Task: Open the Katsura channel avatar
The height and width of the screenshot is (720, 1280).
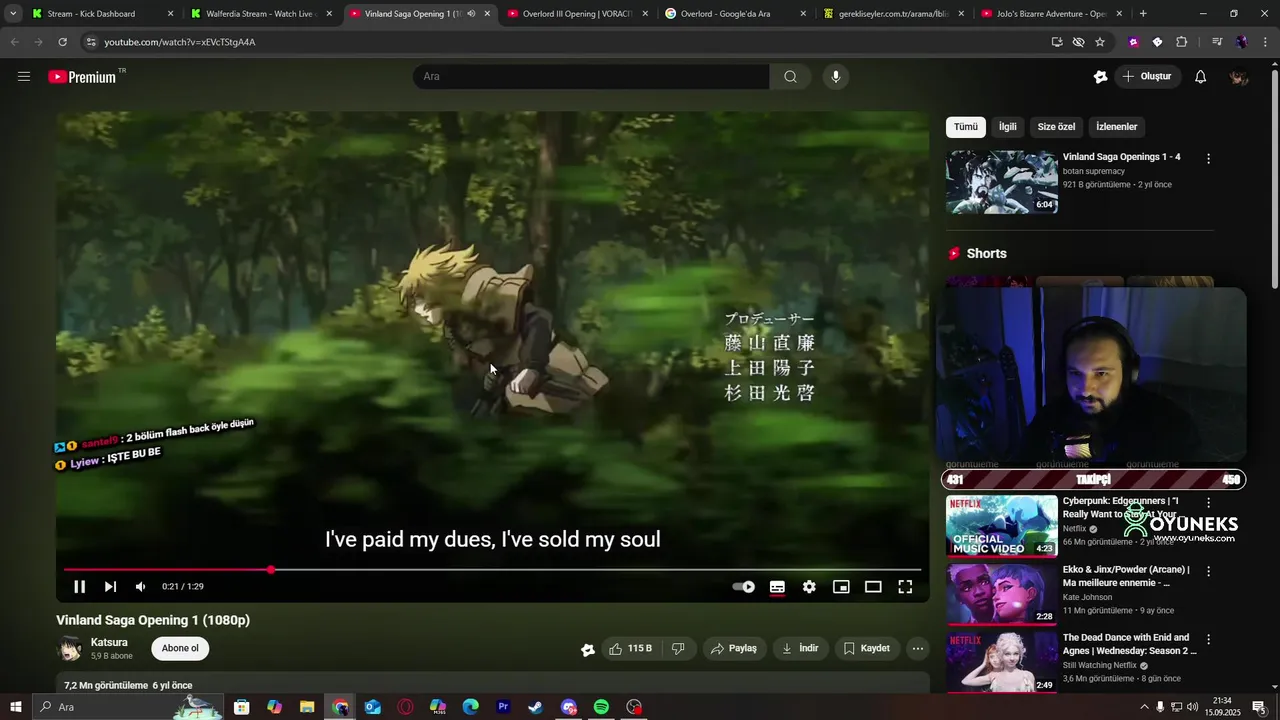Action: coord(70,649)
